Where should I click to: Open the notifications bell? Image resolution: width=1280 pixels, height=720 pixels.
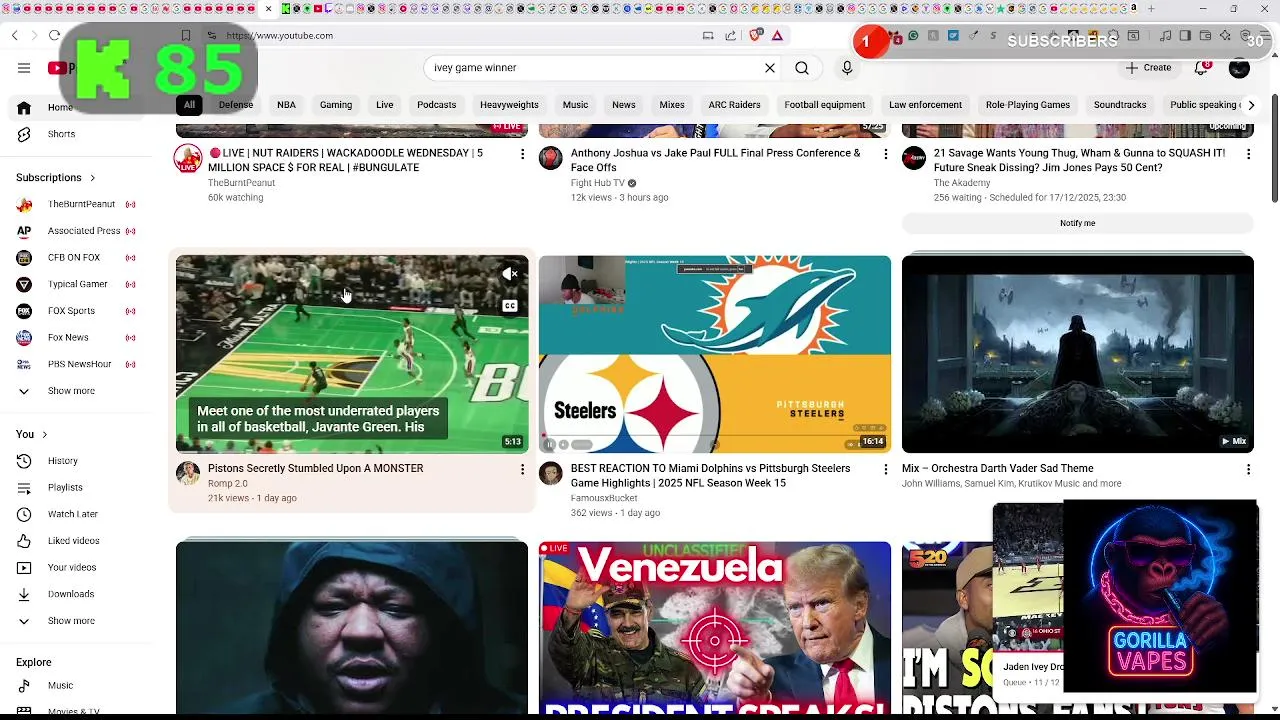point(1202,68)
